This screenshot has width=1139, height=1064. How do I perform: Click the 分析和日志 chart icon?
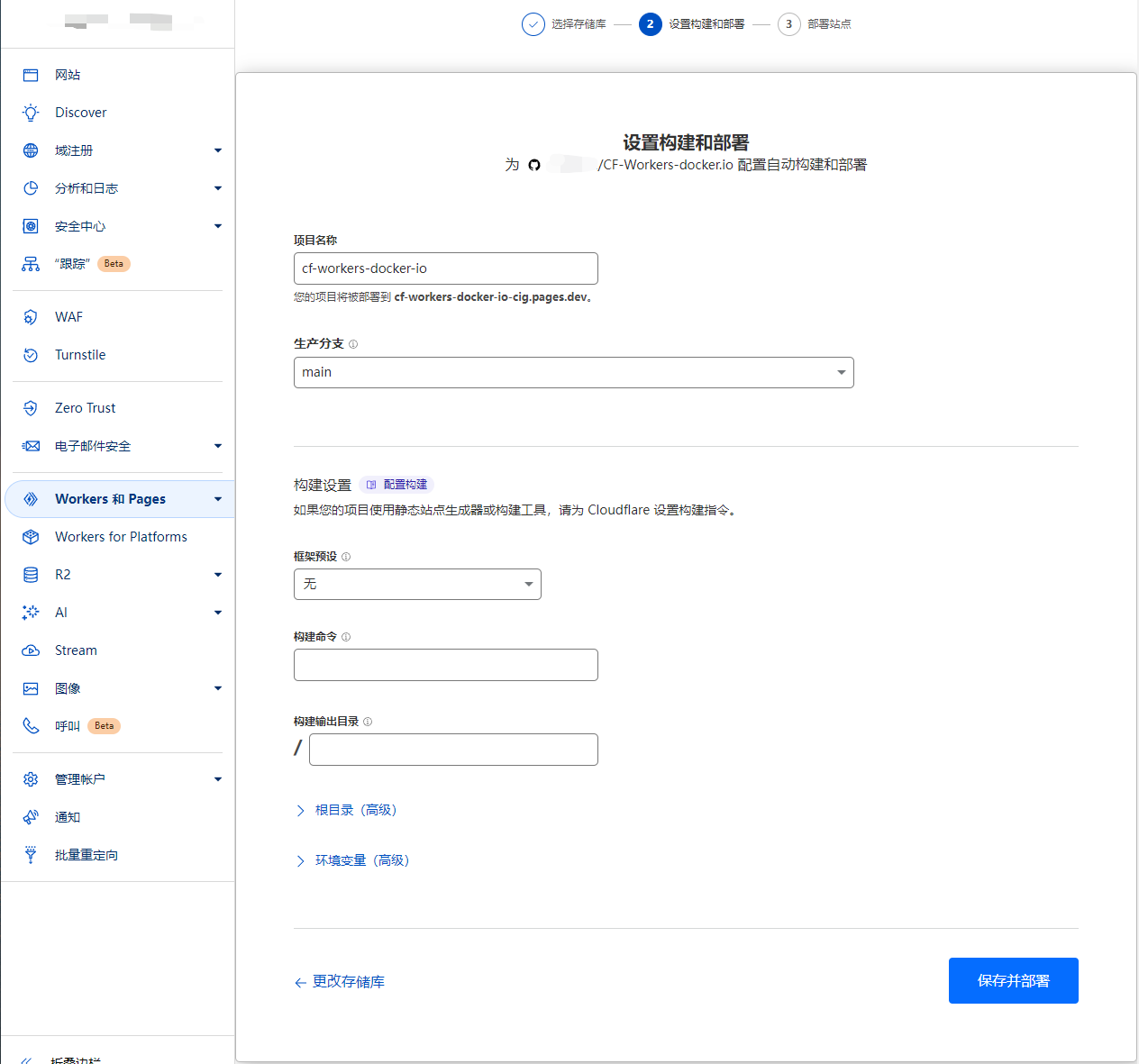coord(31,188)
